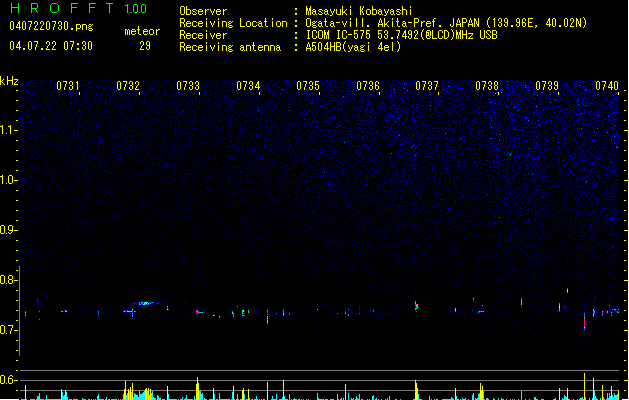Click the Observer field label
The height and width of the screenshot is (400, 629).
[203, 11]
